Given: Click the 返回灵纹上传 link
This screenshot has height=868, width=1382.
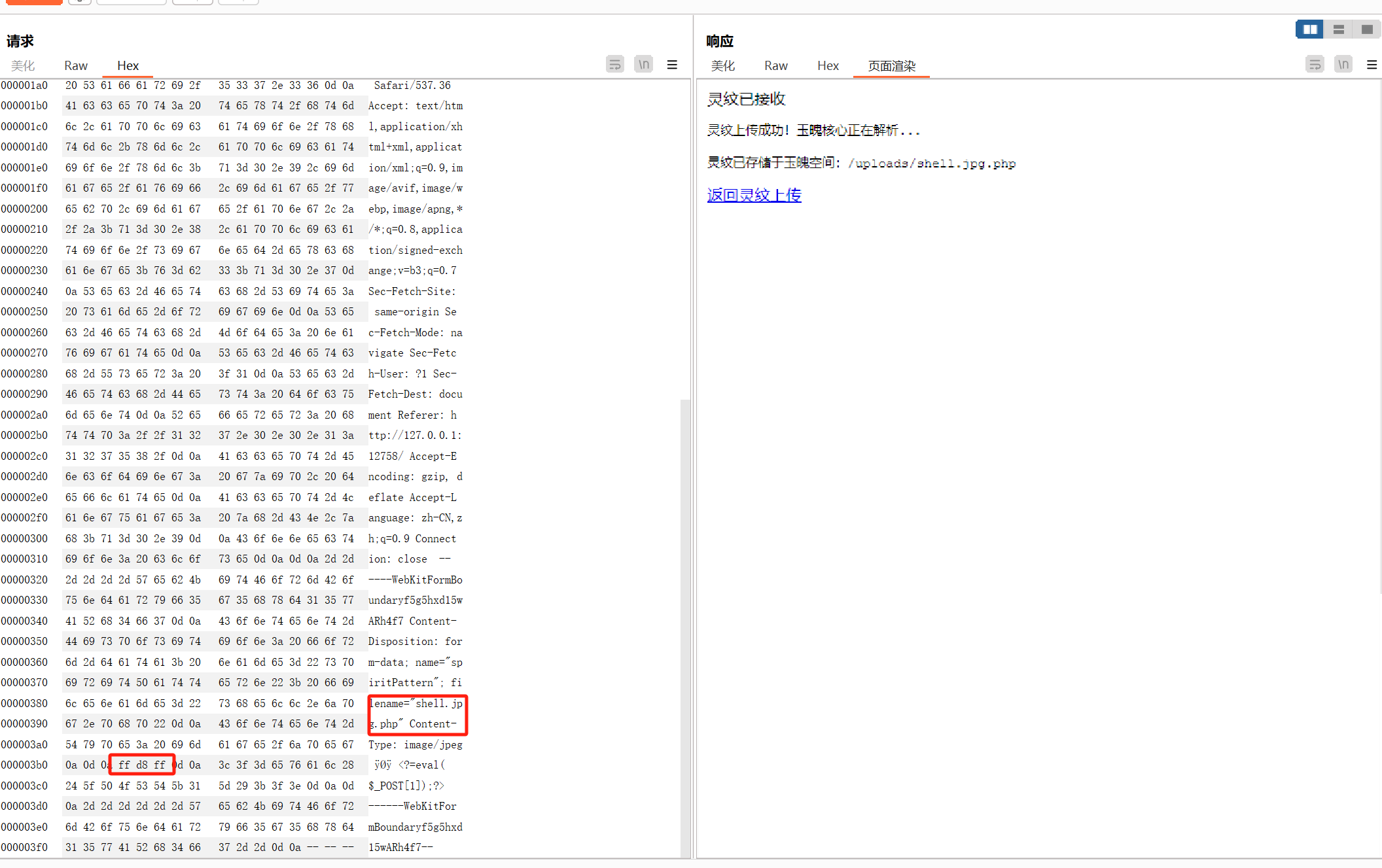Looking at the screenshot, I should pyautogui.click(x=754, y=195).
